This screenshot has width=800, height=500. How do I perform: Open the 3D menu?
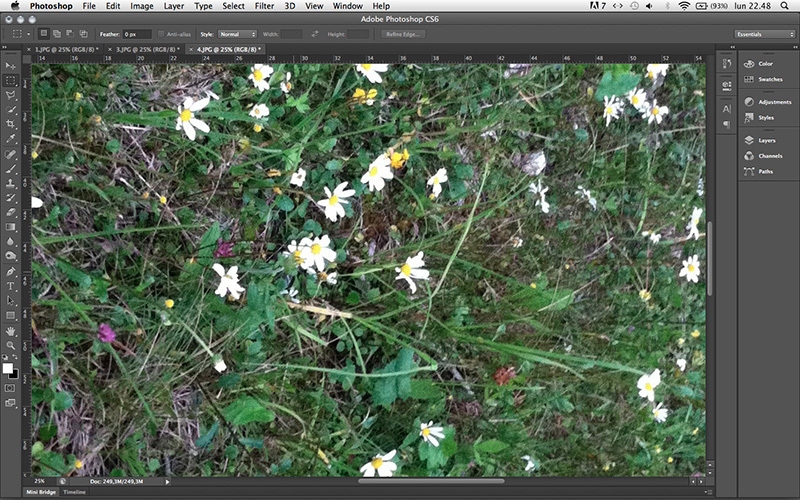point(290,6)
